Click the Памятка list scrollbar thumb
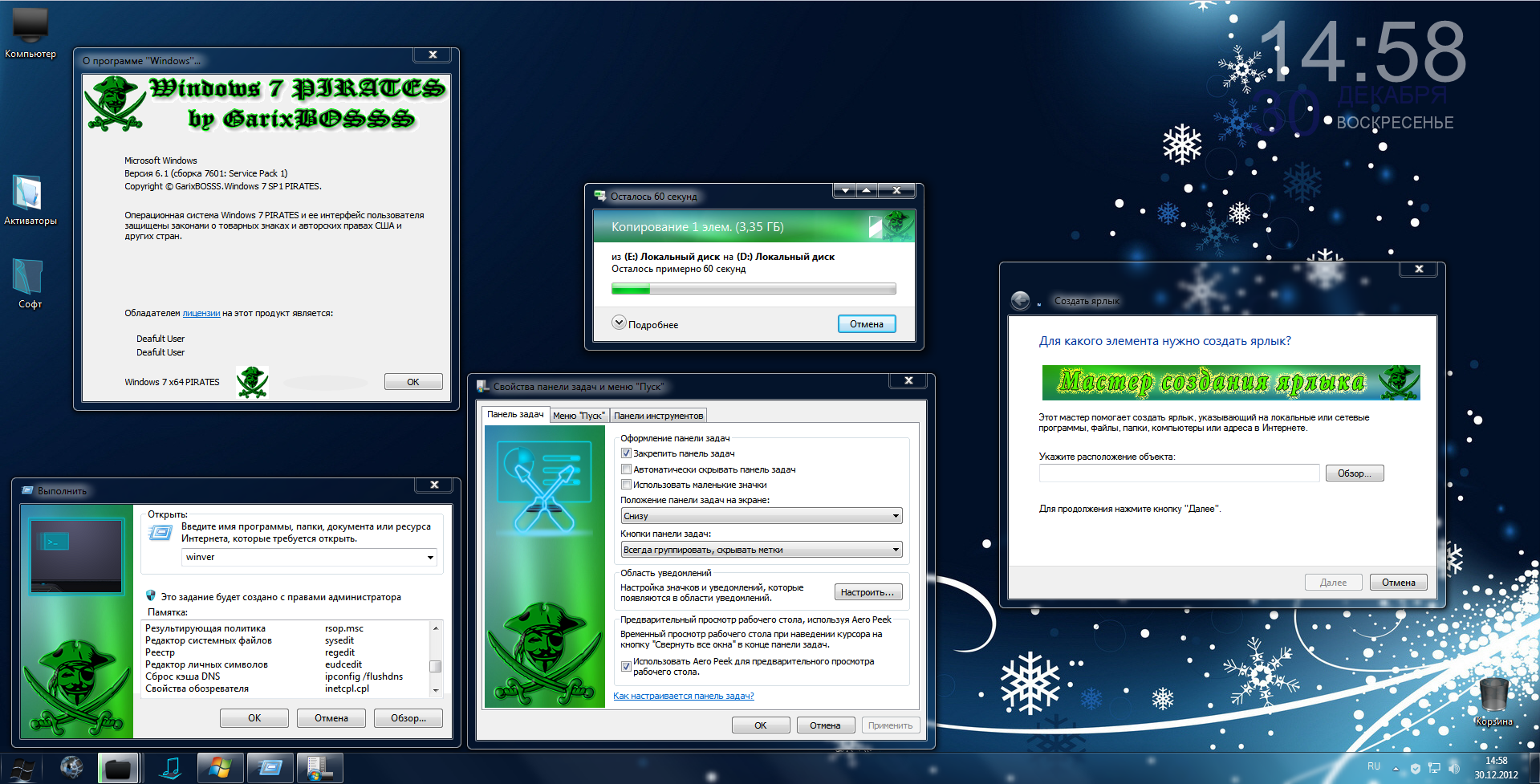Viewport: 1540px width, 784px height. (436, 666)
